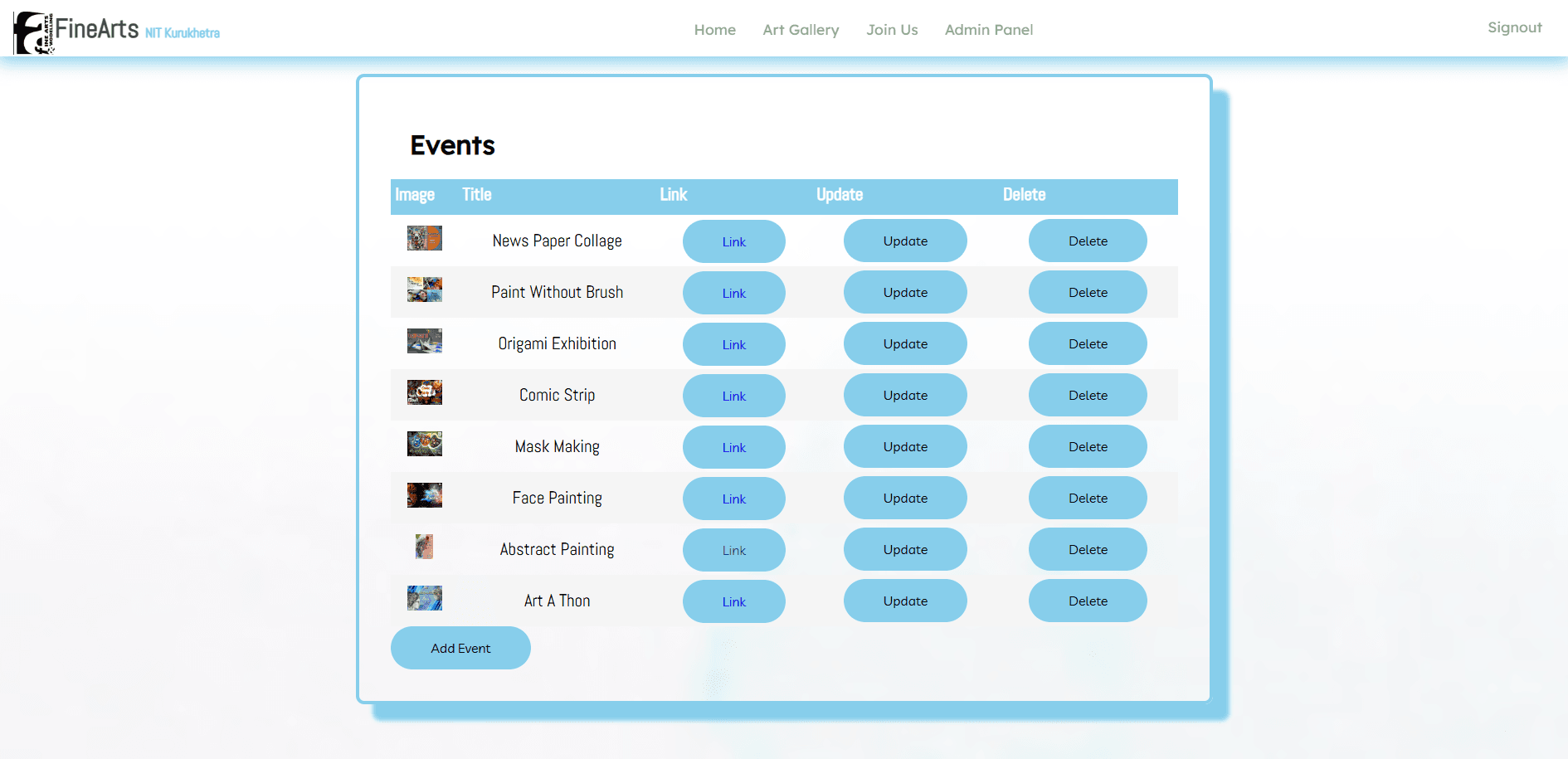Open the Art Gallery section
The height and width of the screenshot is (759, 1568).
point(800,30)
